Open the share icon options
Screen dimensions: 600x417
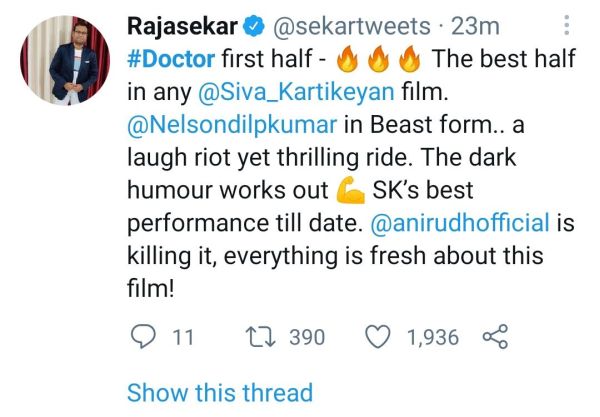click(495, 338)
